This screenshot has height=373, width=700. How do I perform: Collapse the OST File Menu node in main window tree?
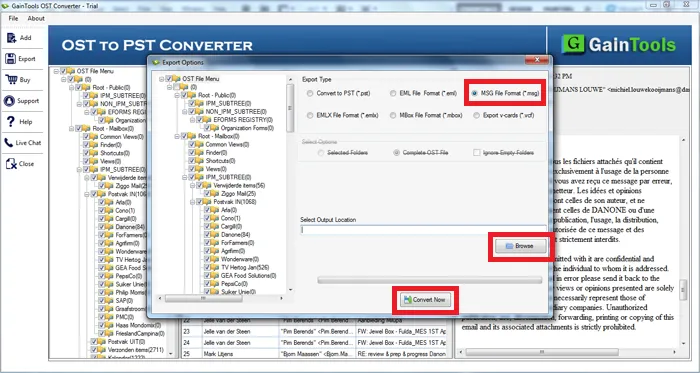(x=56, y=71)
